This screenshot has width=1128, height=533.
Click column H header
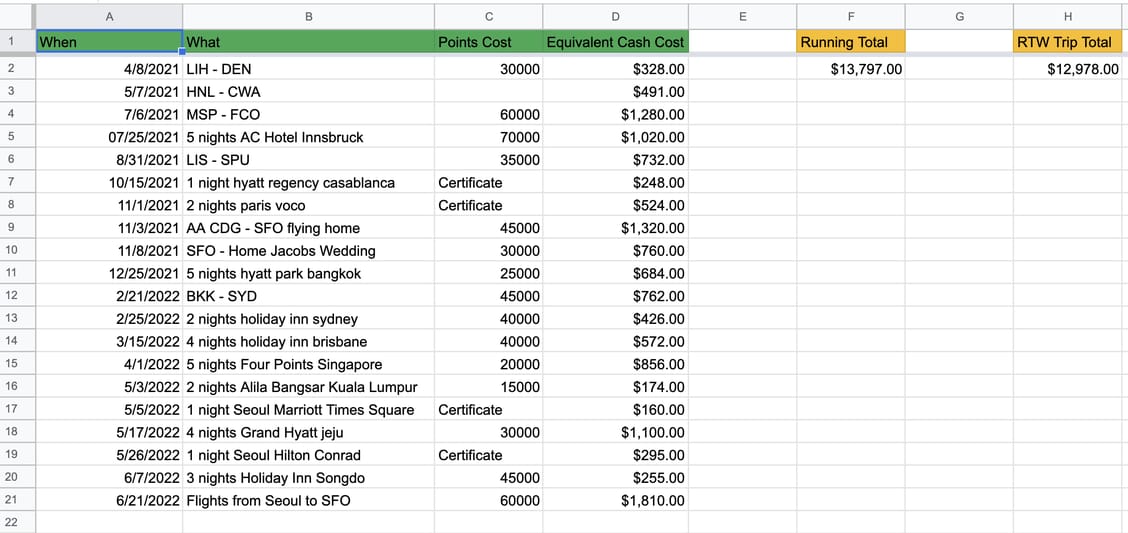pos(1068,16)
